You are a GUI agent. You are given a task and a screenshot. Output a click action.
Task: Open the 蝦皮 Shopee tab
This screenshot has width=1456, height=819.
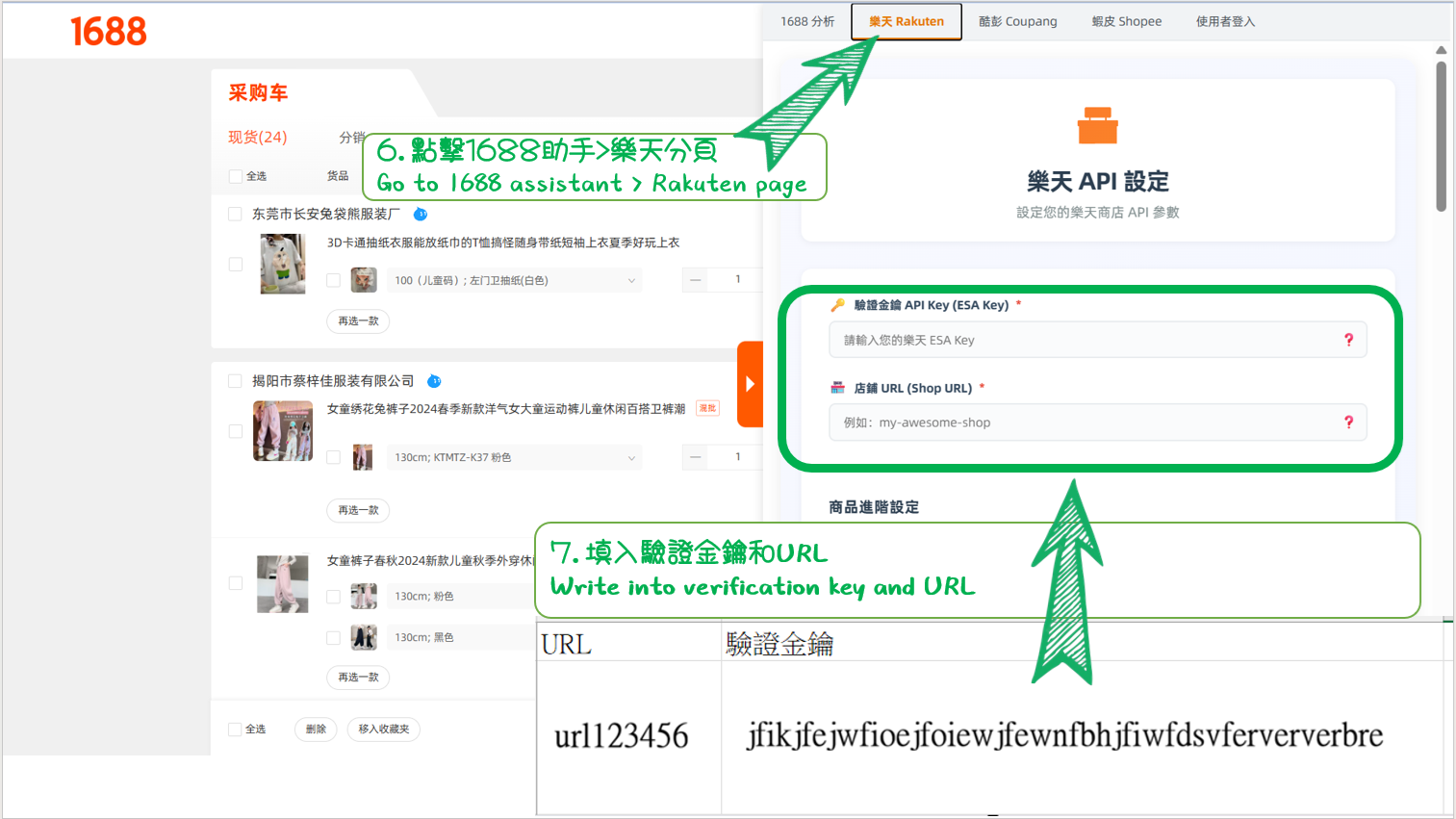tap(1126, 21)
